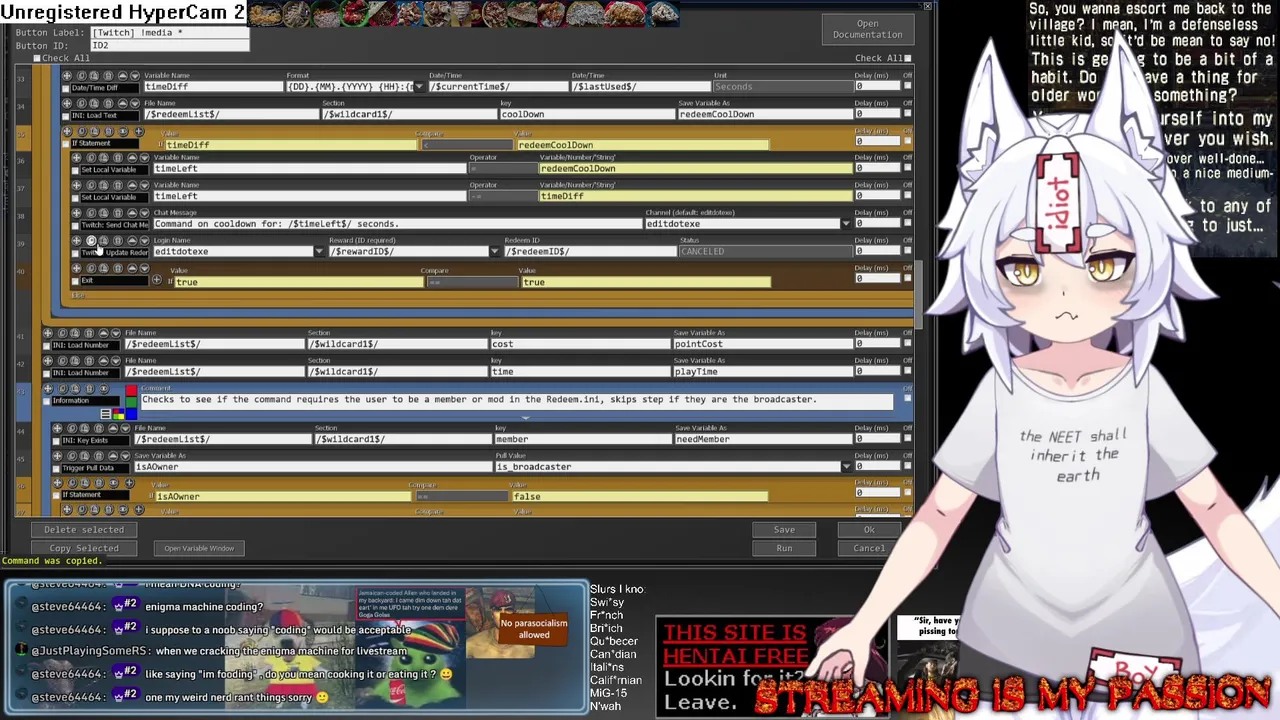Click plus add icon on isAOwner If Statement row

[x=129, y=483]
